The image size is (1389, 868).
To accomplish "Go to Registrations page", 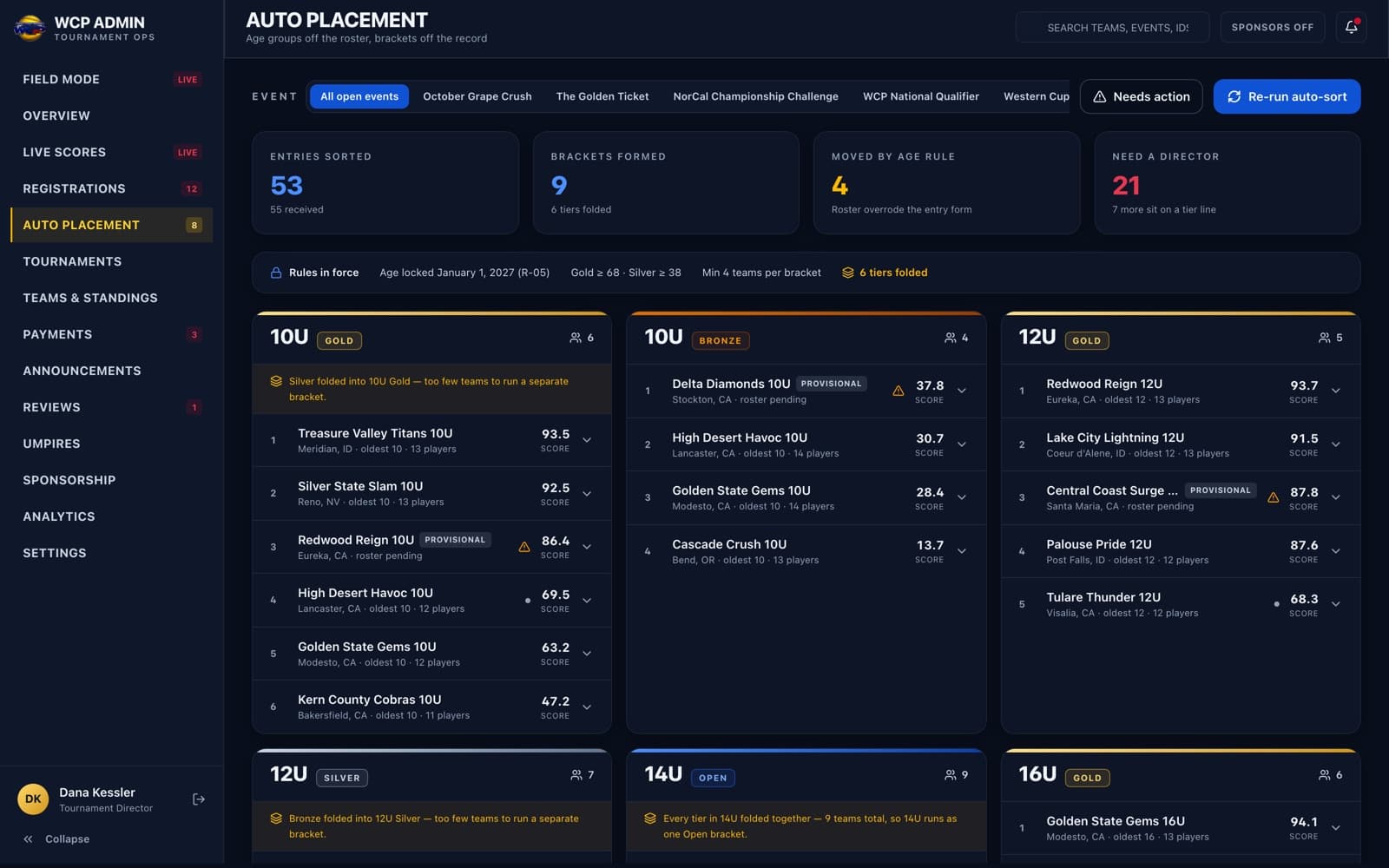I will coord(111,188).
